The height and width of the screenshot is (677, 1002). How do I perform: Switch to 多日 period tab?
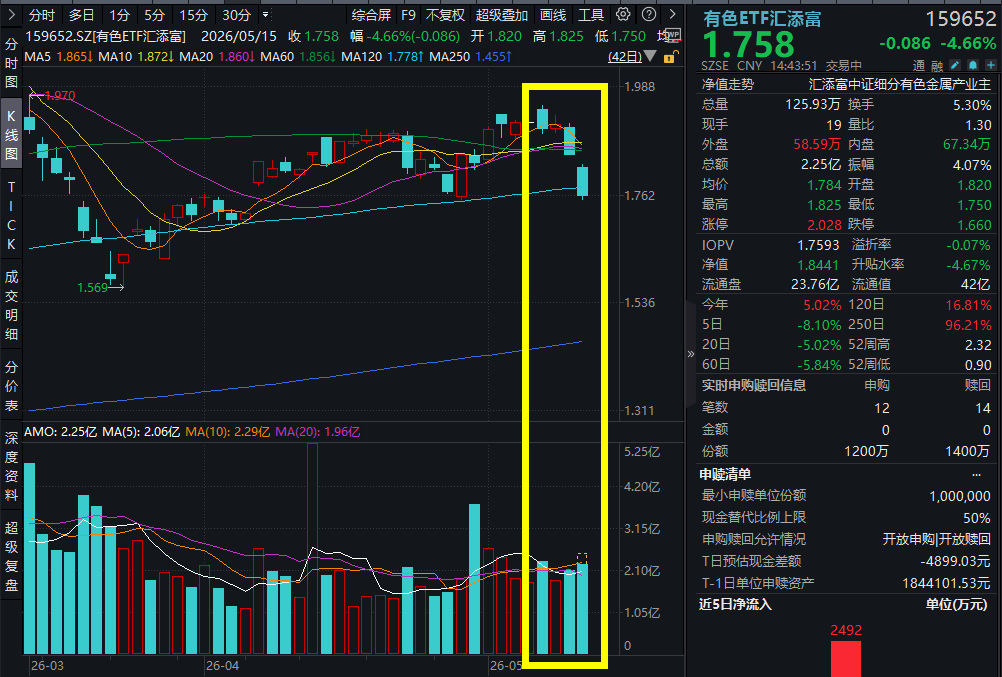click(81, 15)
